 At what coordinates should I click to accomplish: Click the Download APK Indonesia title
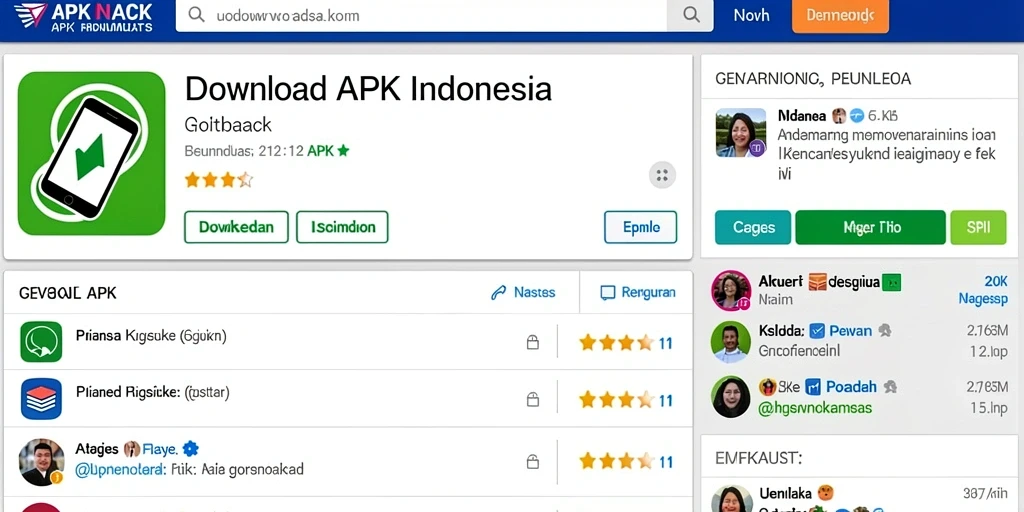tap(368, 88)
